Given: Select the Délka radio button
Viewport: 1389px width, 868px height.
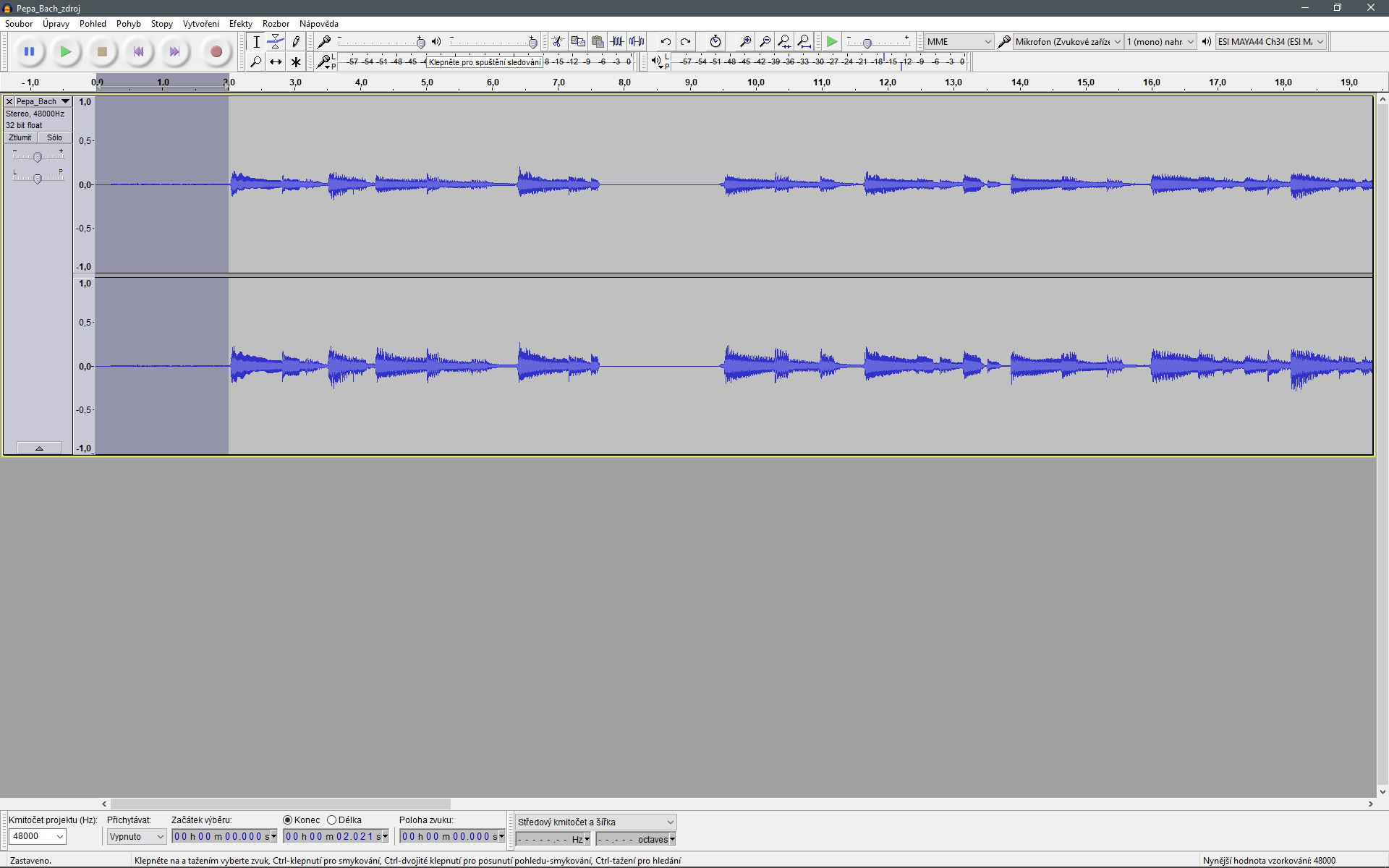Looking at the screenshot, I should [x=332, y=820].
